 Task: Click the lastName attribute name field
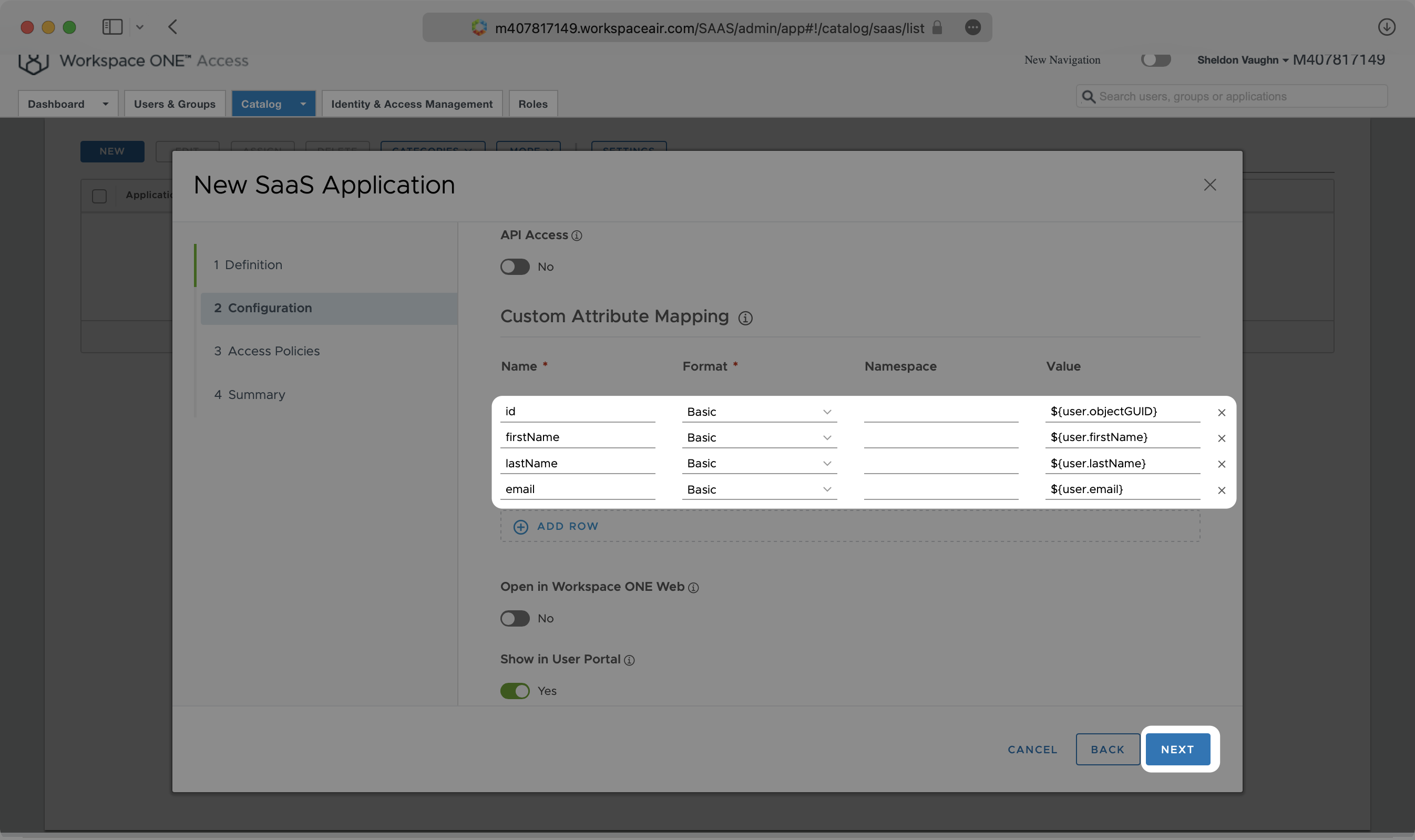point(577,463)
